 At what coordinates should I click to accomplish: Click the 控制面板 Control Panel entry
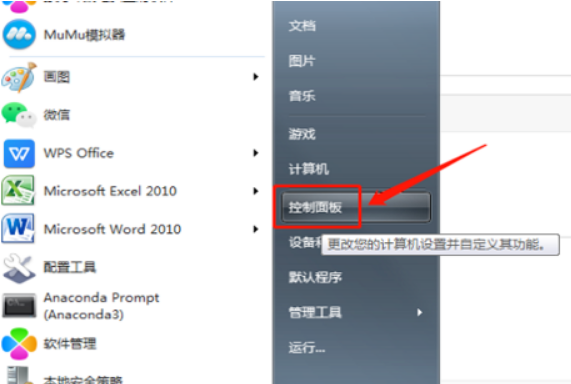(x=356, y=207)
